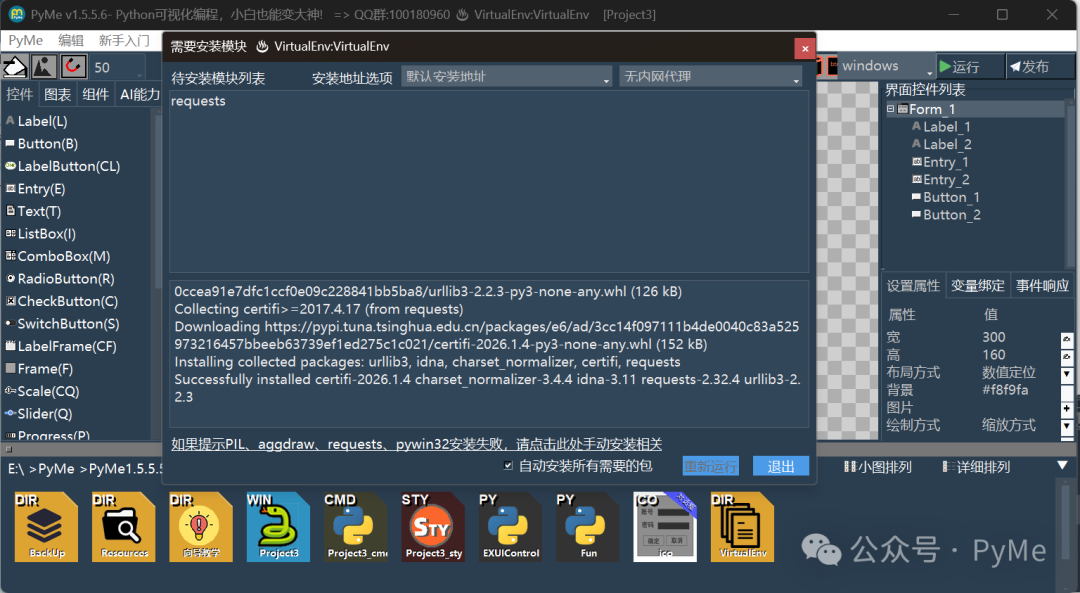Switch to AI能力 tab
This screenshot has height=593, width=1080.
[x=140, y=94]
